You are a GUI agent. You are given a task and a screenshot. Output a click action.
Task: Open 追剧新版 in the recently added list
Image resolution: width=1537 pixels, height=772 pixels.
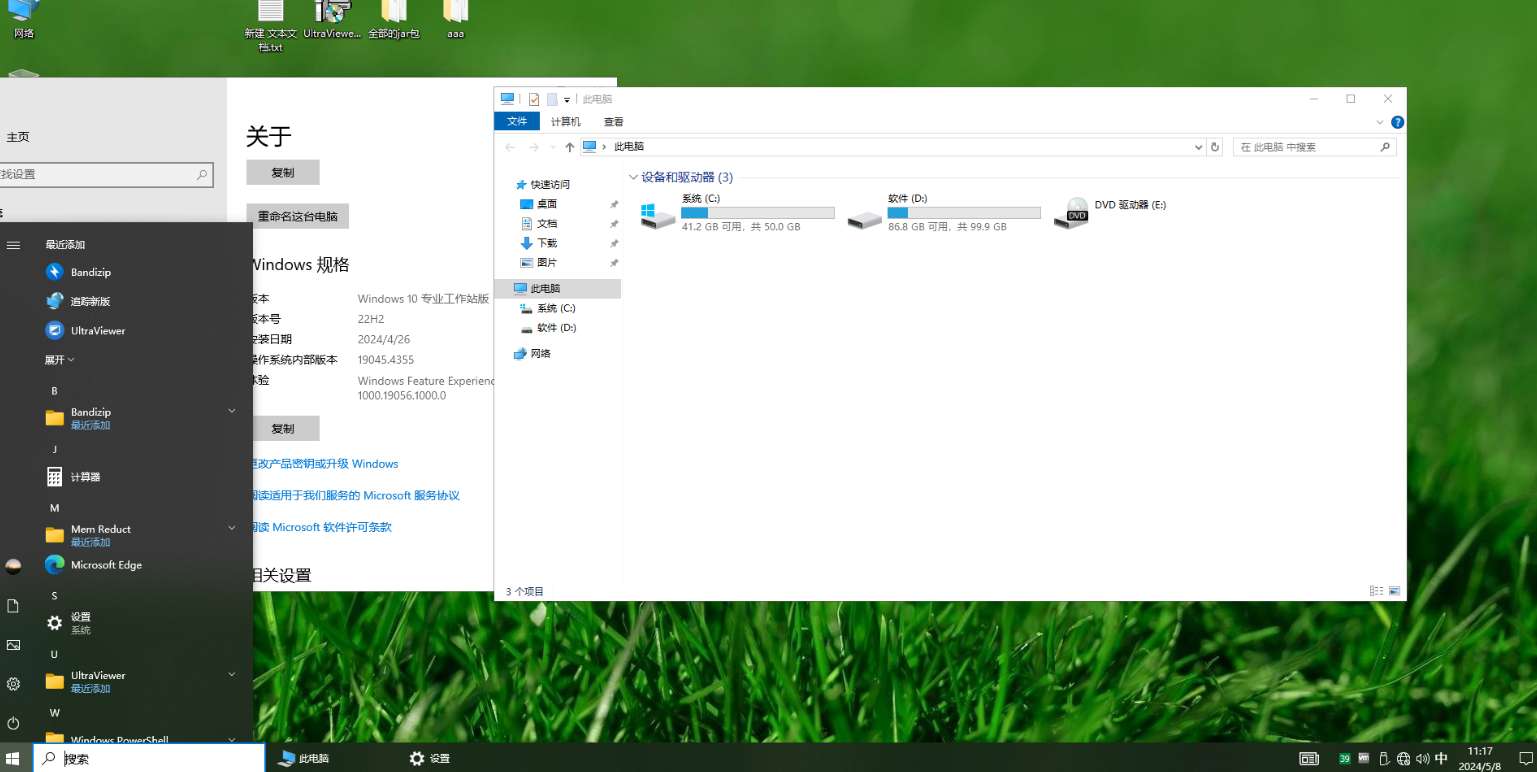[x=89, y=301]
